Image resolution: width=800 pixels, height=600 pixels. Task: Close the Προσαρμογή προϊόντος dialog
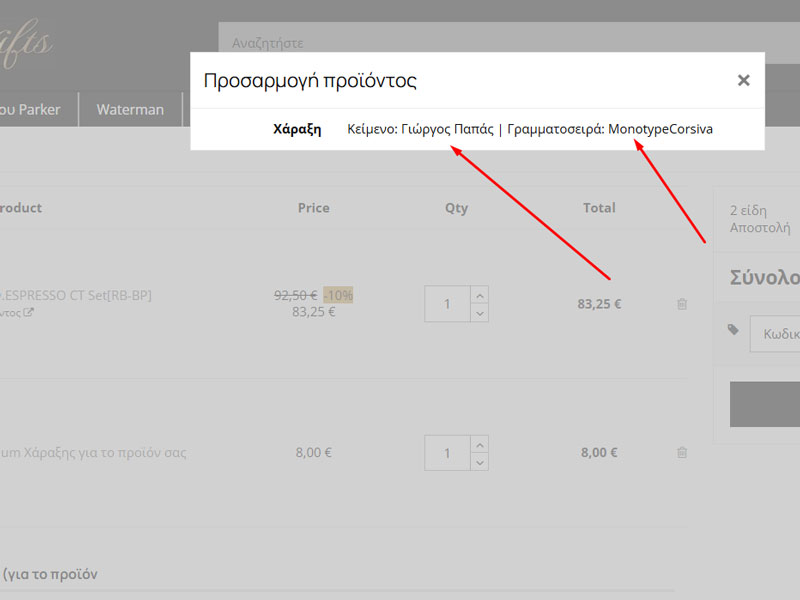[x=743, y=80]
